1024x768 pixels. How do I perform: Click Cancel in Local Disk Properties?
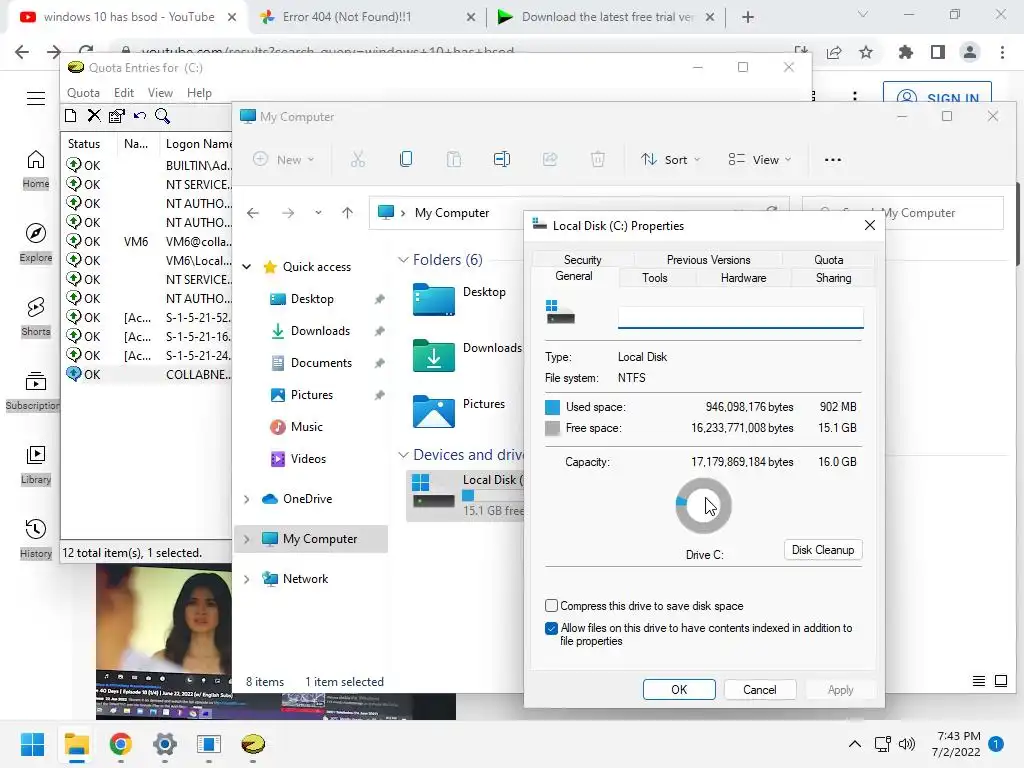coord(760,690)
